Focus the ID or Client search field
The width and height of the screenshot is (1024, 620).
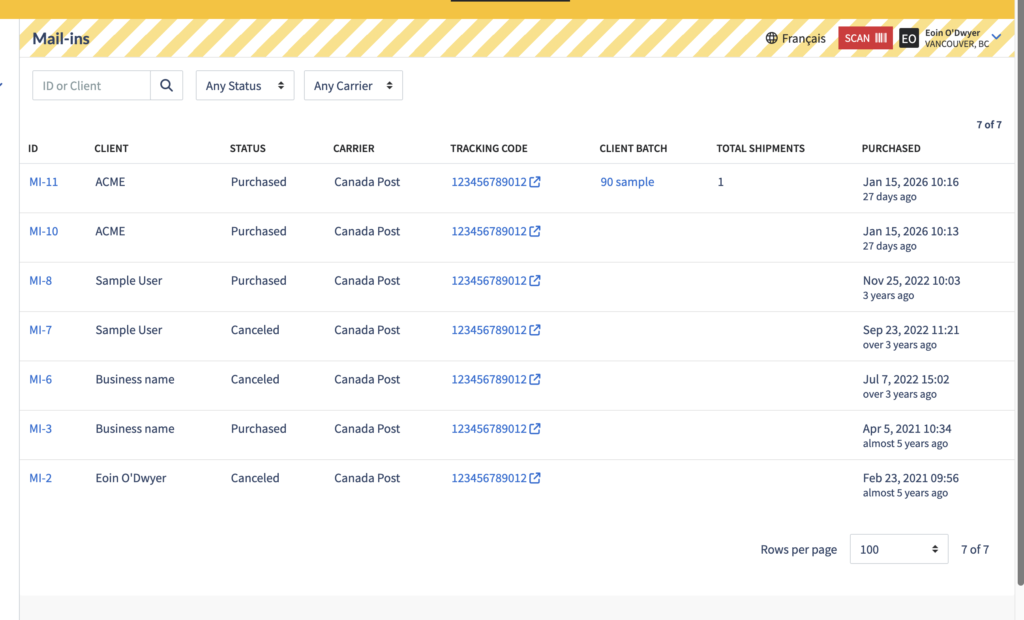[x=92, y=86]
